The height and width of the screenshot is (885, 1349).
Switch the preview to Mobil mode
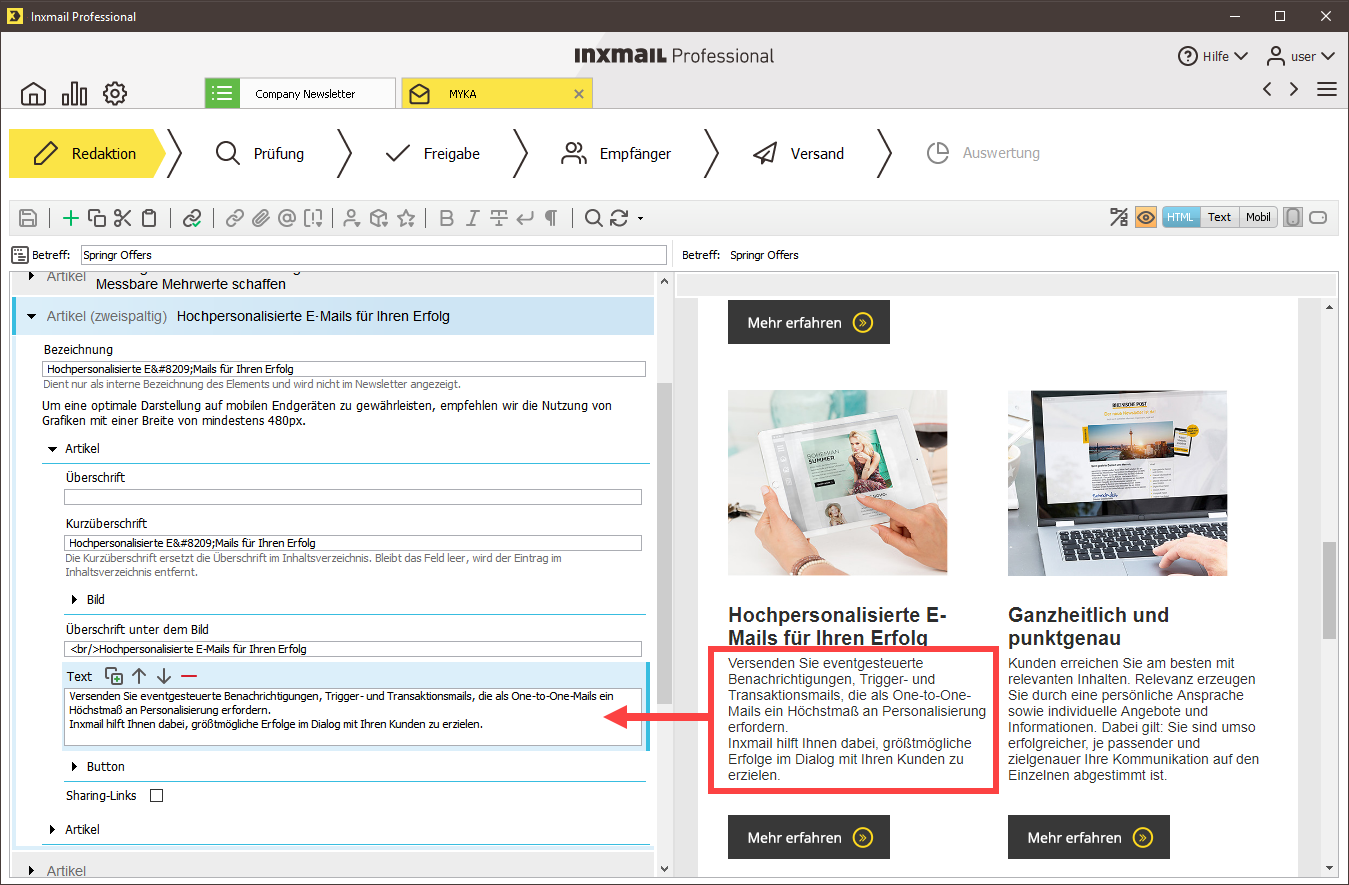(1258, 217)
